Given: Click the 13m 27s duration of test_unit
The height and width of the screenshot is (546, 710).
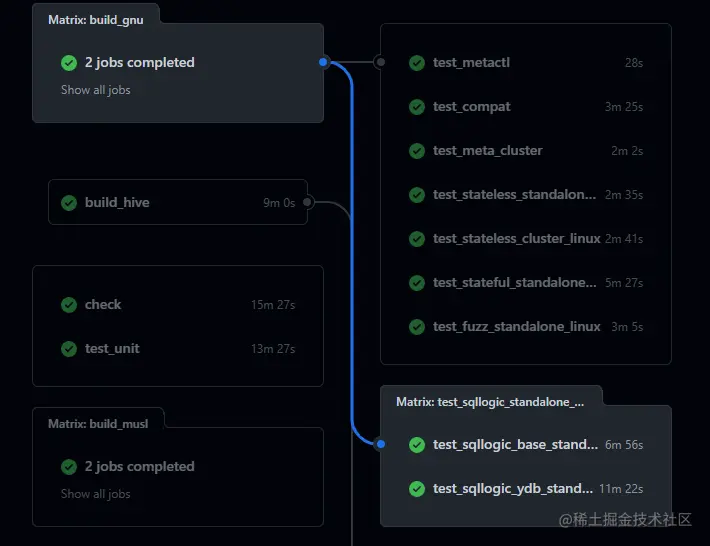Looking at the screenshot, I should click(273, 349).
